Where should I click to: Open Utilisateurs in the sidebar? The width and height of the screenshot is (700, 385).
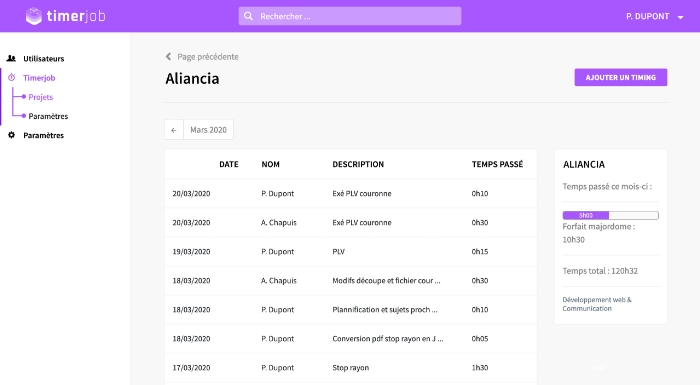pyautogui.click(x=44, y=59)
